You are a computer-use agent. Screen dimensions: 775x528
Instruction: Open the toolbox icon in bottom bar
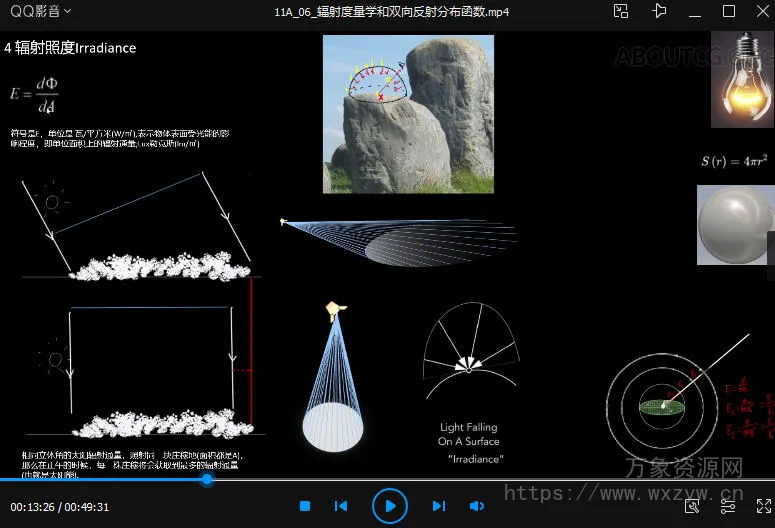tap(692, 507)
